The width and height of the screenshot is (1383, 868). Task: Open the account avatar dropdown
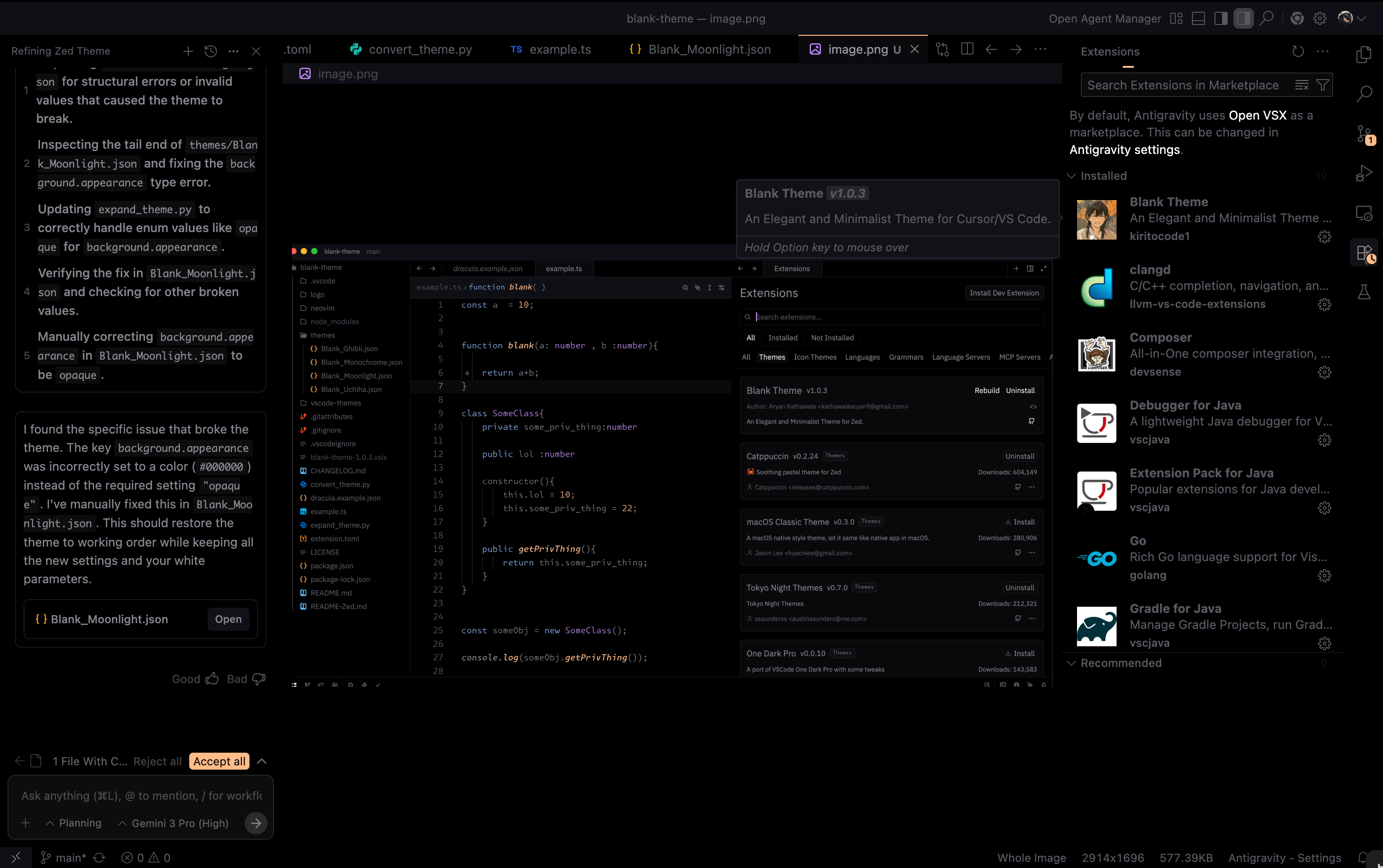click(1351, 18)
